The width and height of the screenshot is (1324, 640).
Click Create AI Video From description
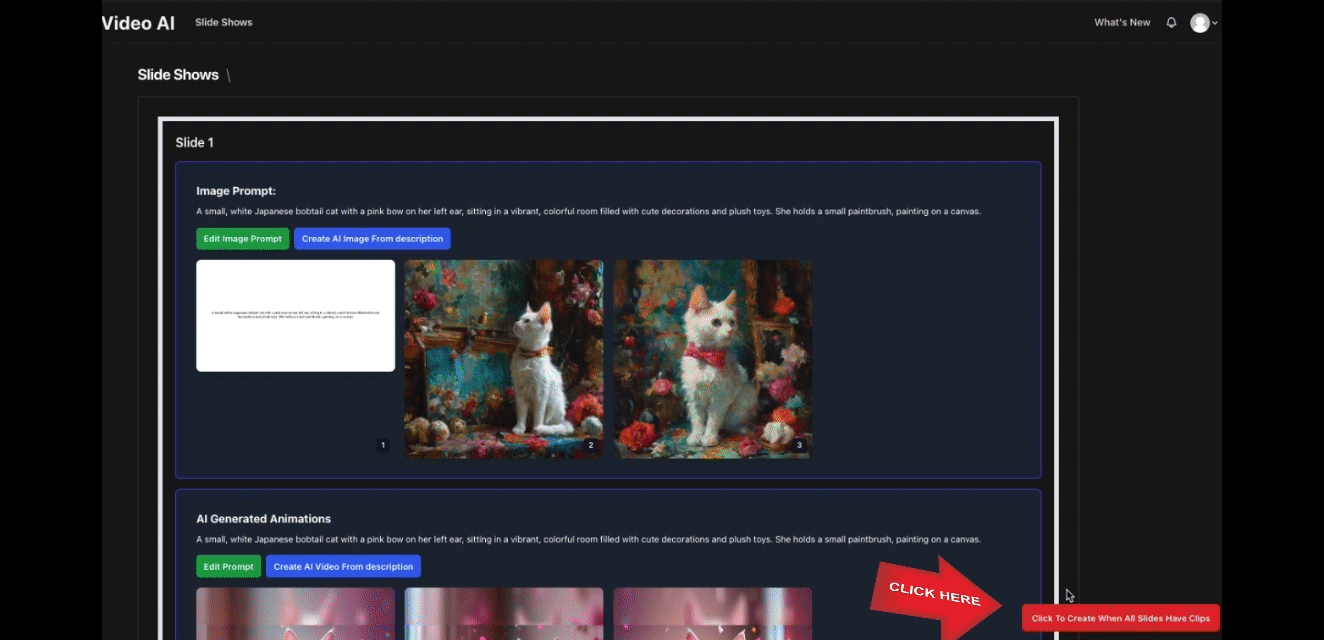[x=343, y=566]
